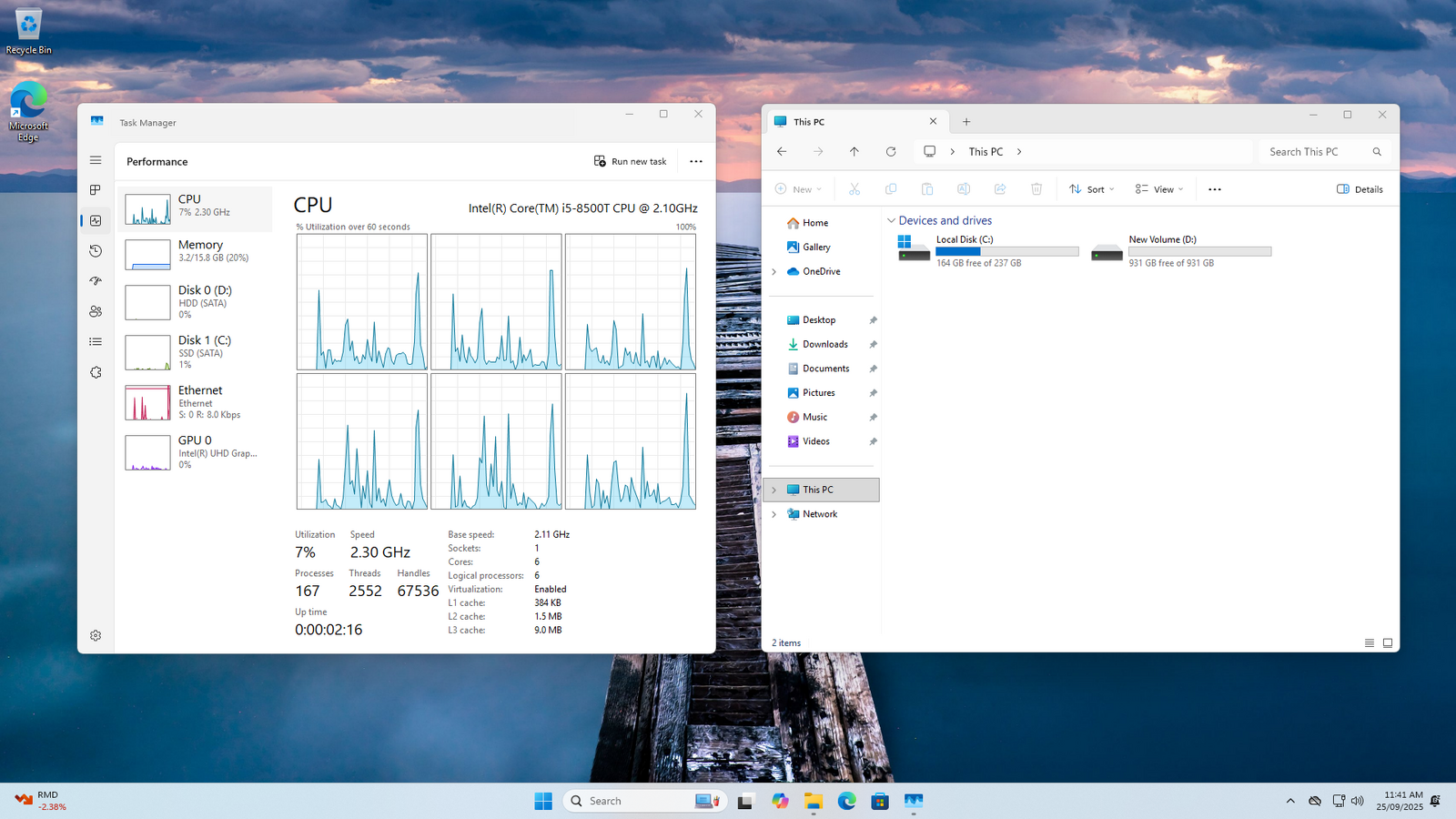This screenshot has width=1456, height=819.
Task: Toggle the Details pane in File Explorer
Action: (x=1360, y=189)
